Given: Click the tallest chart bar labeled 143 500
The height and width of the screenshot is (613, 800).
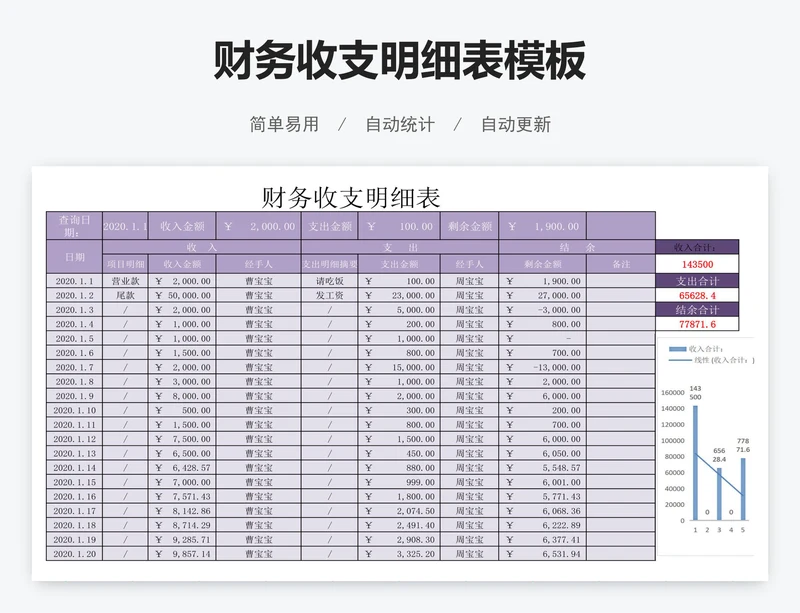Looking at the screenshot, I should pos(695,463).
